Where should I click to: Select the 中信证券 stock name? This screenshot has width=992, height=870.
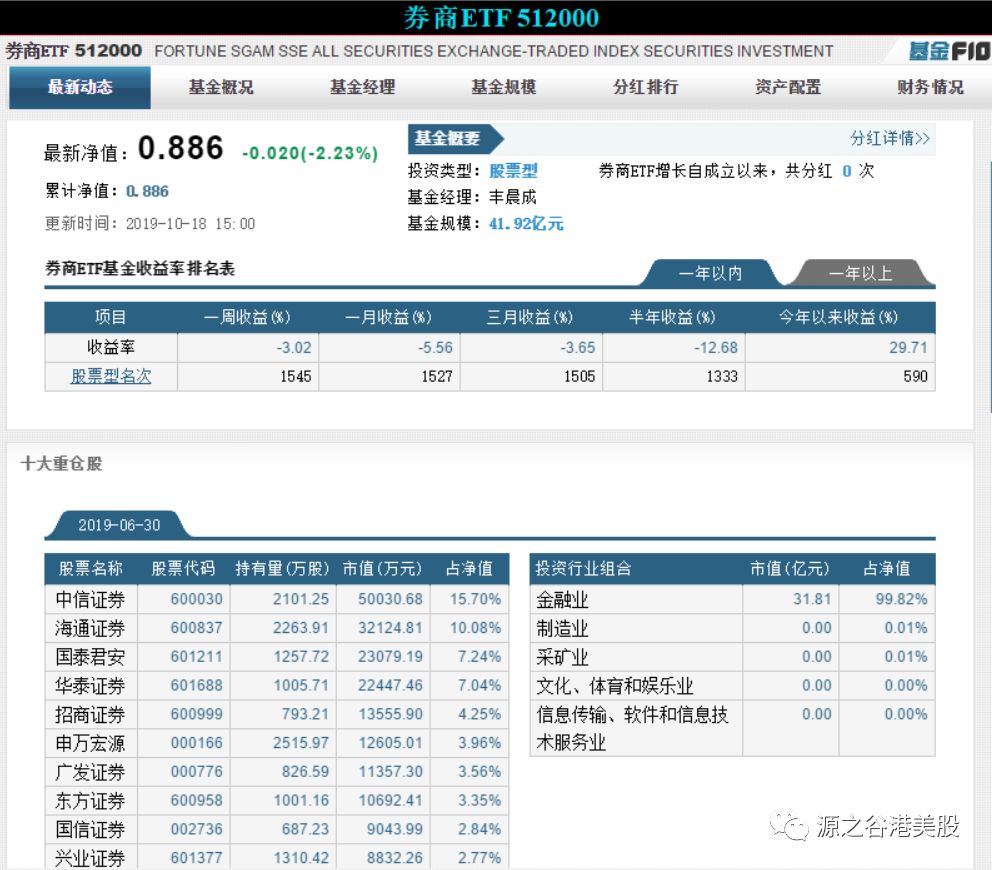pyautogui.click(x=90, y=599)
